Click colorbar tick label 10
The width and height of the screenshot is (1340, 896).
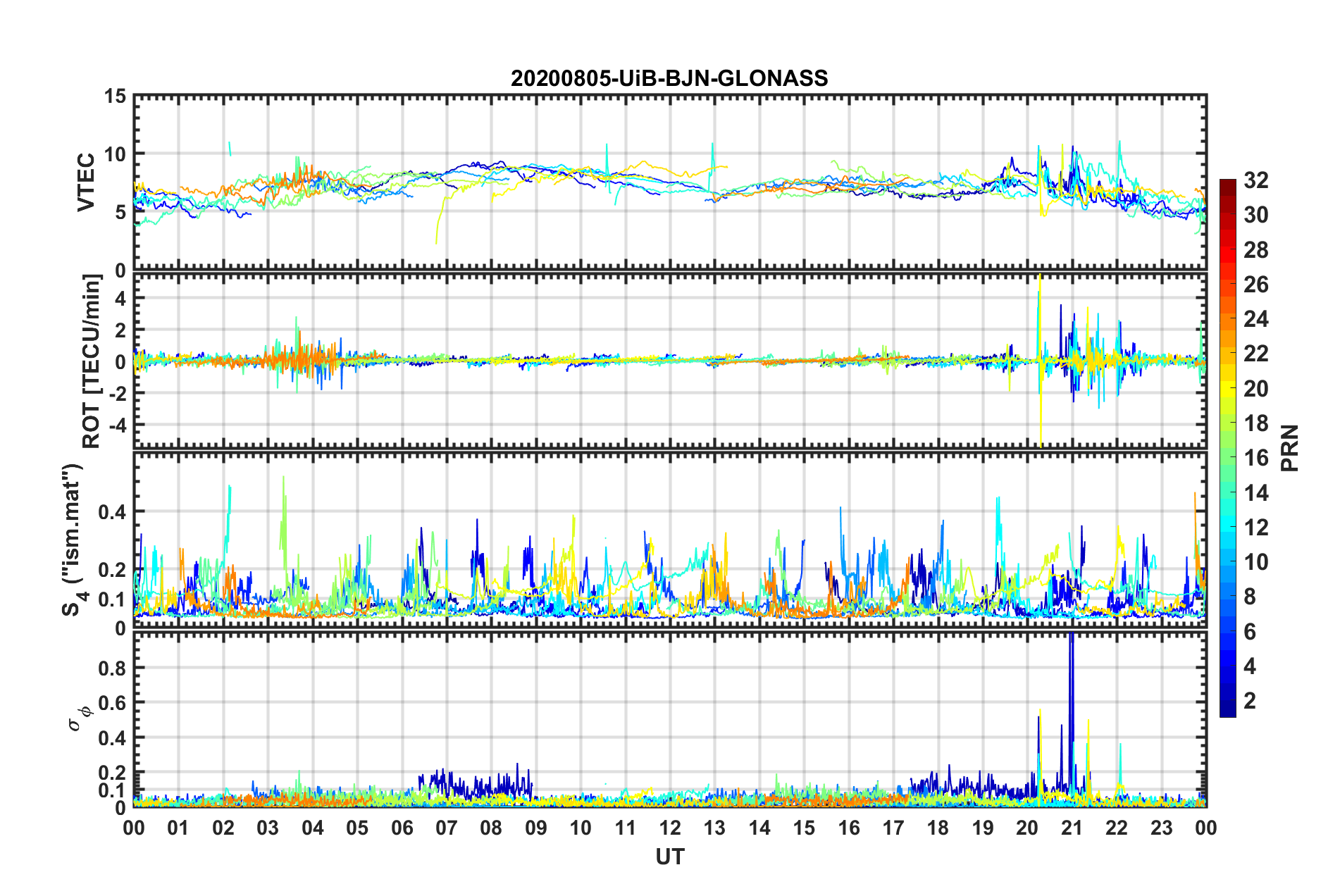coord(1256,562)
